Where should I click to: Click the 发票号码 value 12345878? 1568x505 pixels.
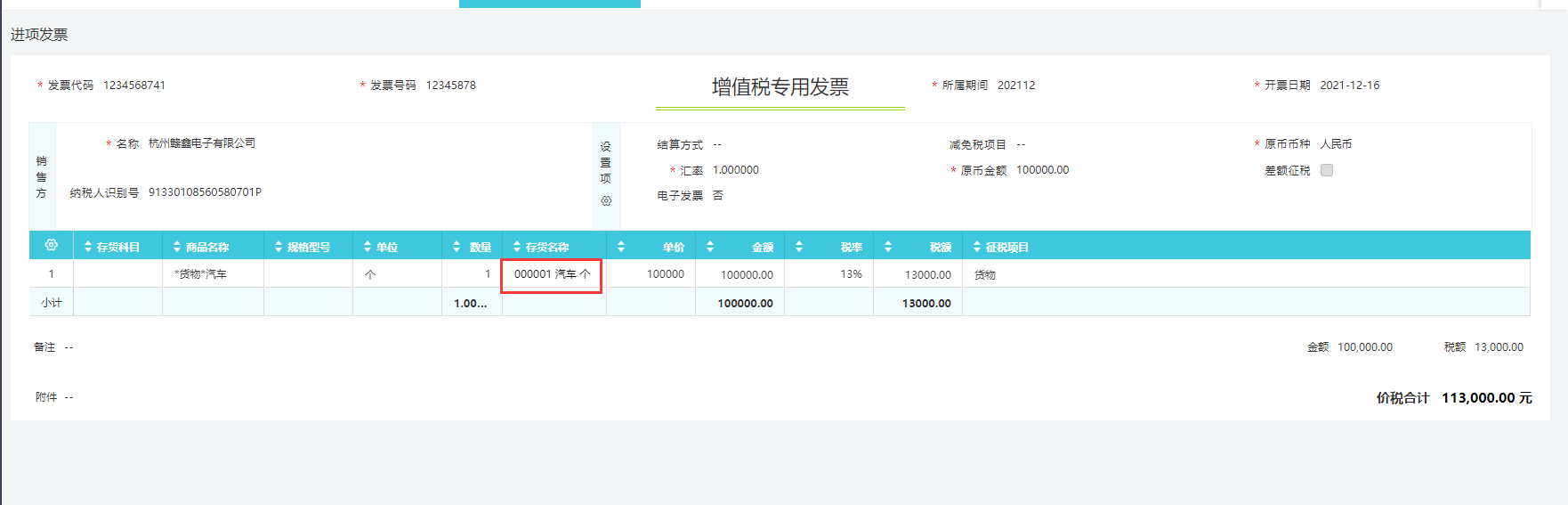coord(450,86)
